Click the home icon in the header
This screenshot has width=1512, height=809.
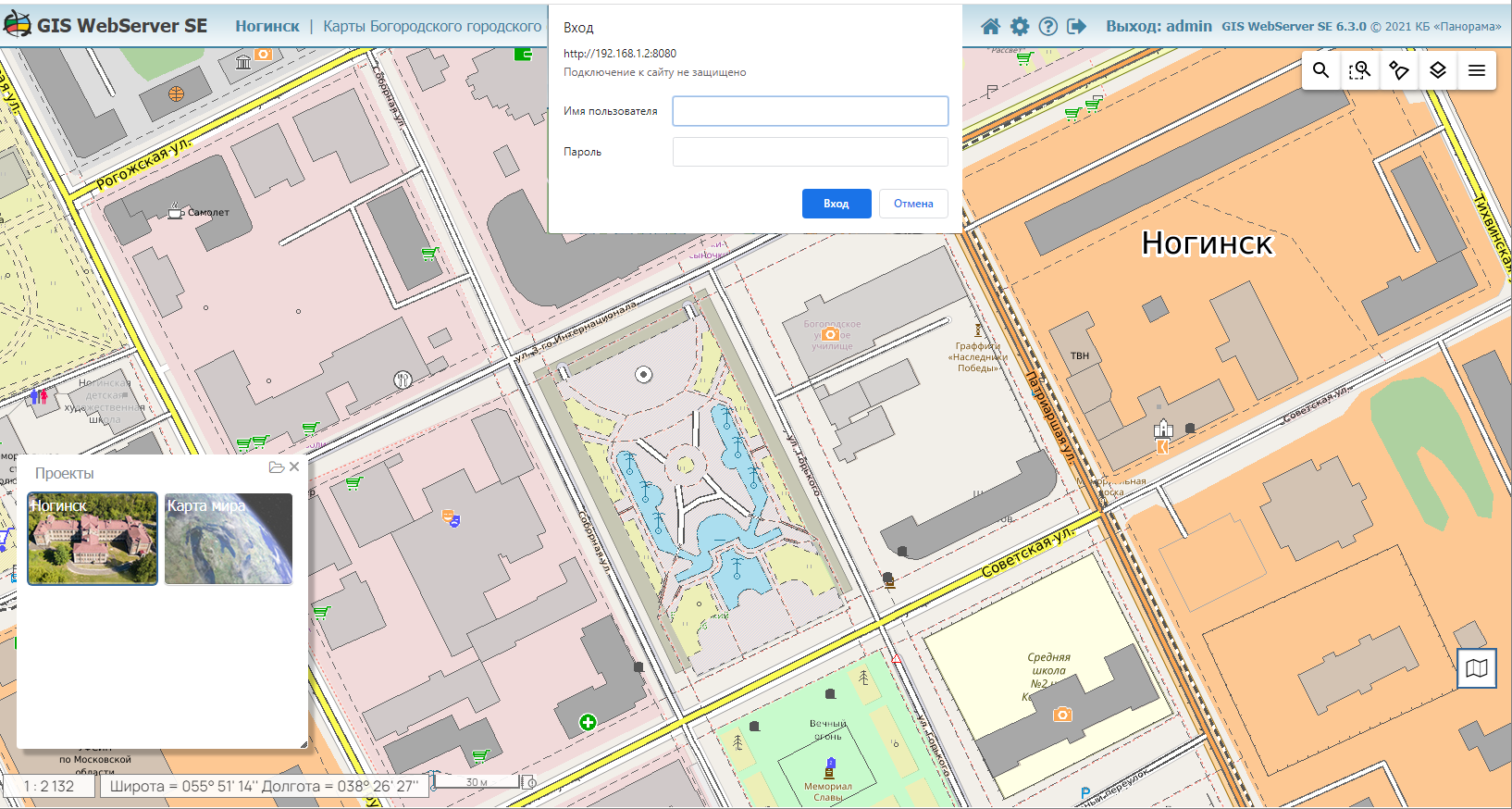click(990, 26)
